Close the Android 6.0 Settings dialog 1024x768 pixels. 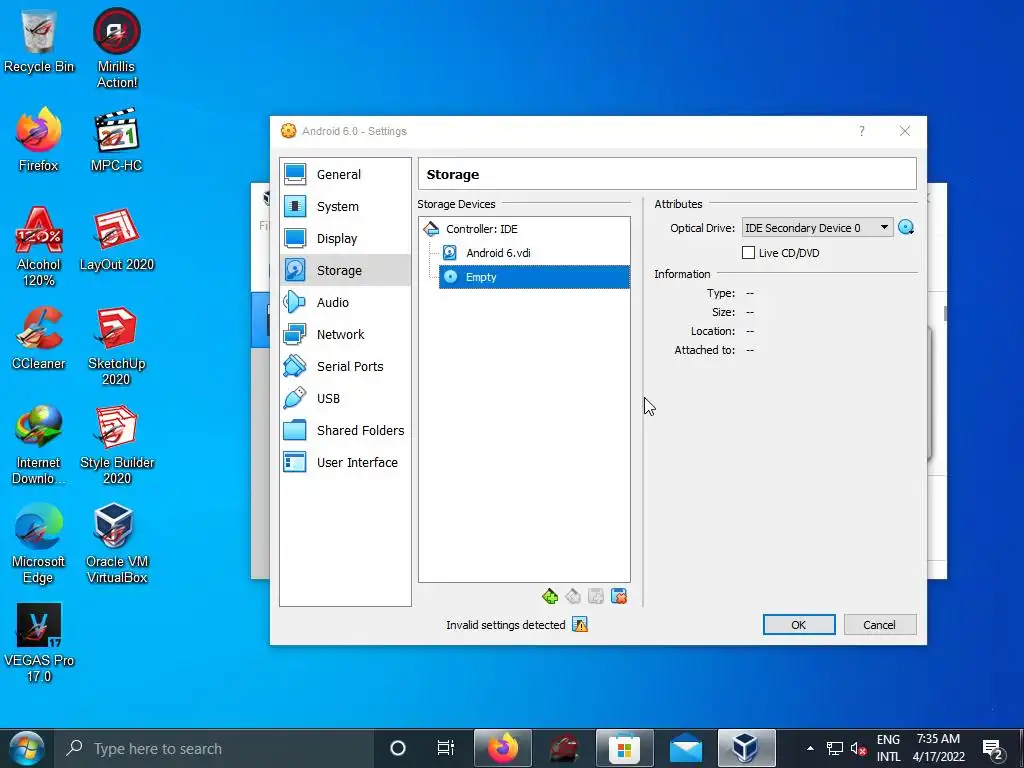point(904,131)
